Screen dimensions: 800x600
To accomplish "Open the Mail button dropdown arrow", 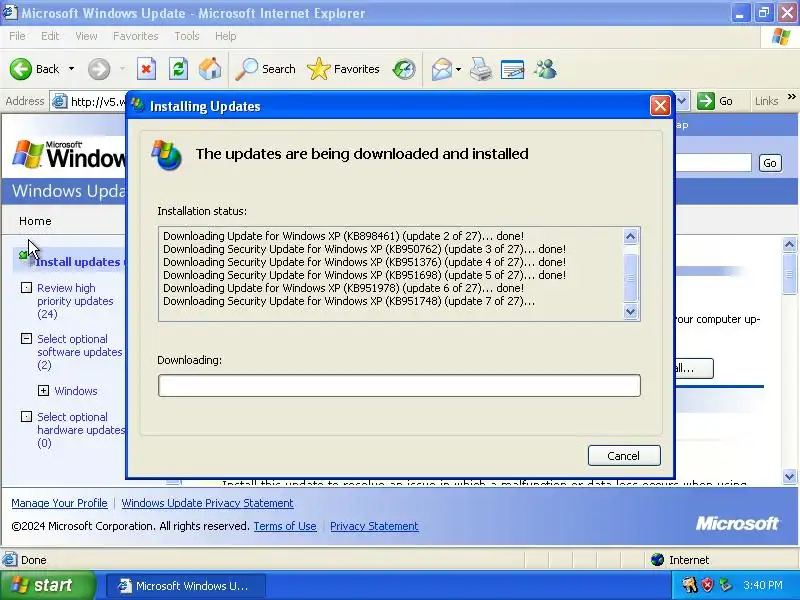I will (458, 69).
